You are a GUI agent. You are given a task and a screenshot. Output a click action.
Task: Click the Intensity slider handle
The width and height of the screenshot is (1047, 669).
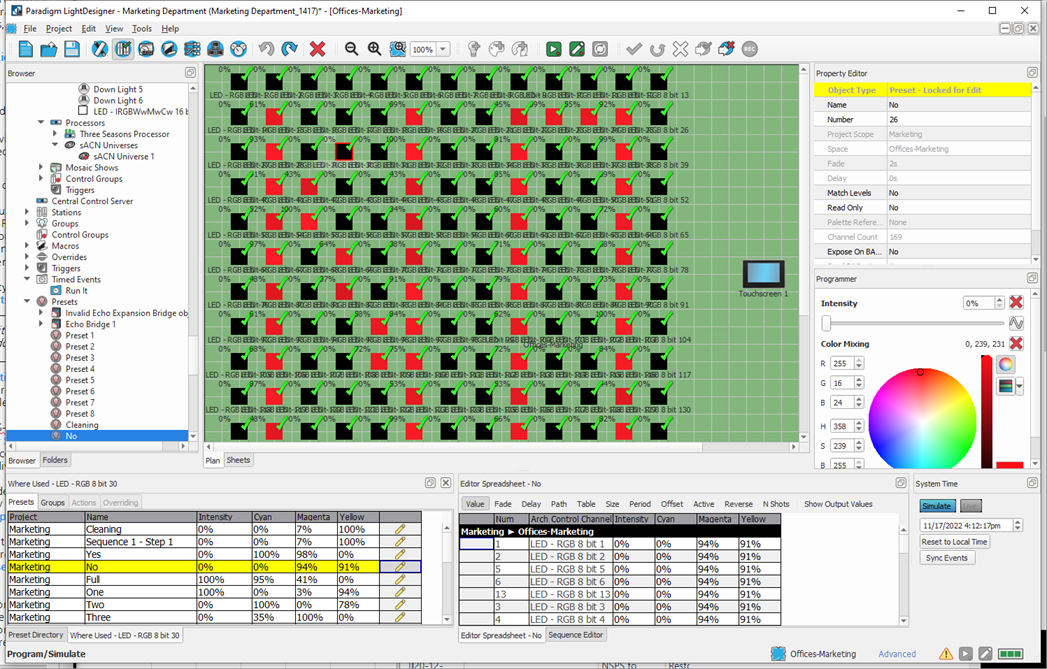[x=827, y=323]
